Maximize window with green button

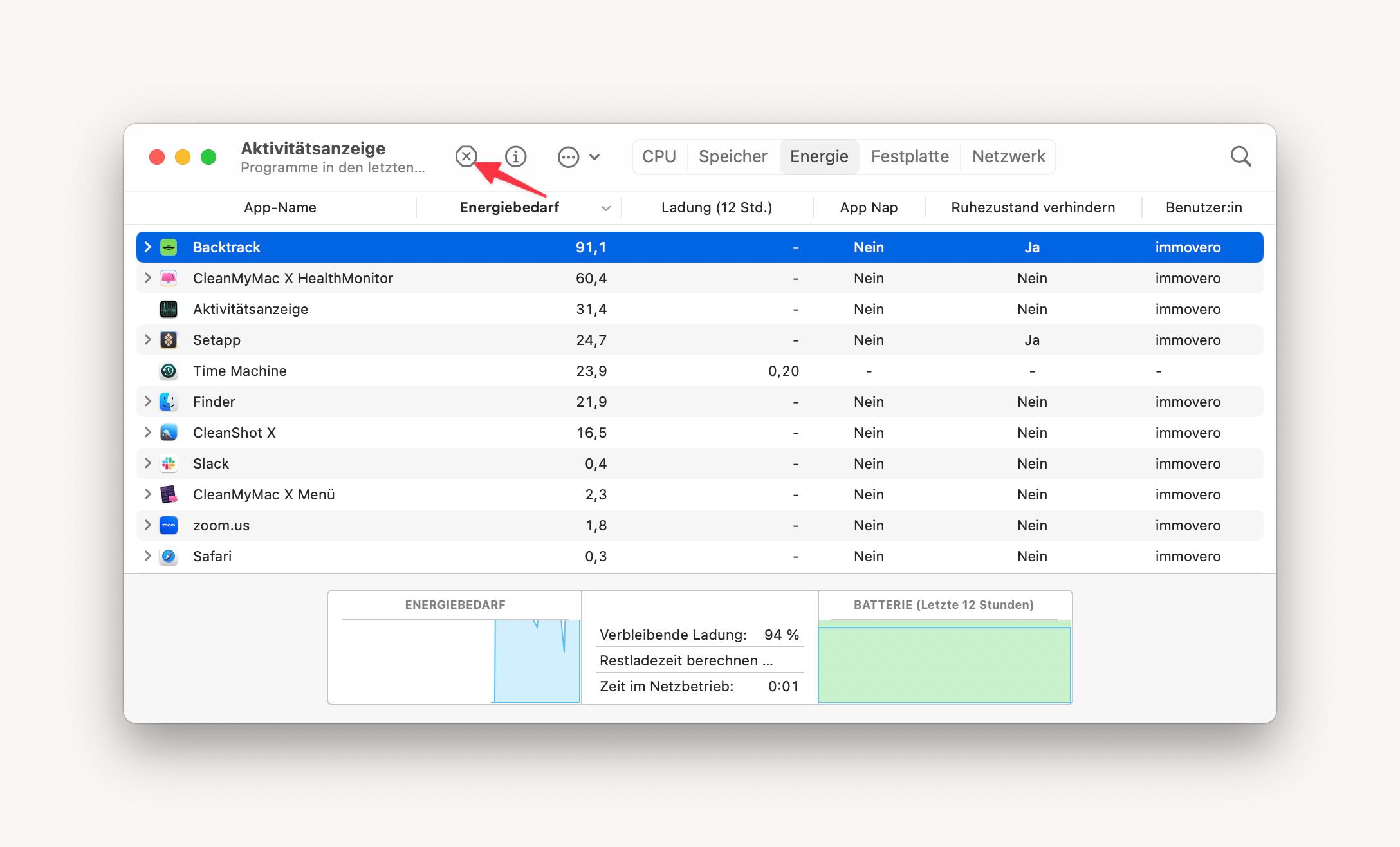click(208, 157)
